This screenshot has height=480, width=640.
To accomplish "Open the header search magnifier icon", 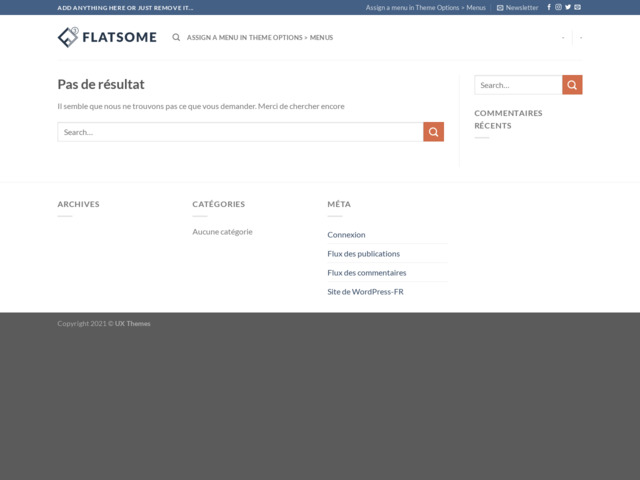I will tap(176, 37).
